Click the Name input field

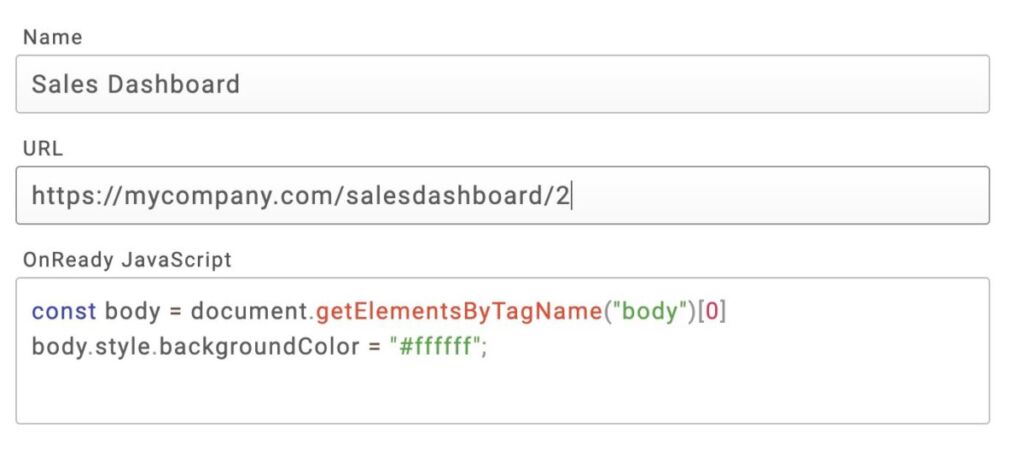(600, 84)
